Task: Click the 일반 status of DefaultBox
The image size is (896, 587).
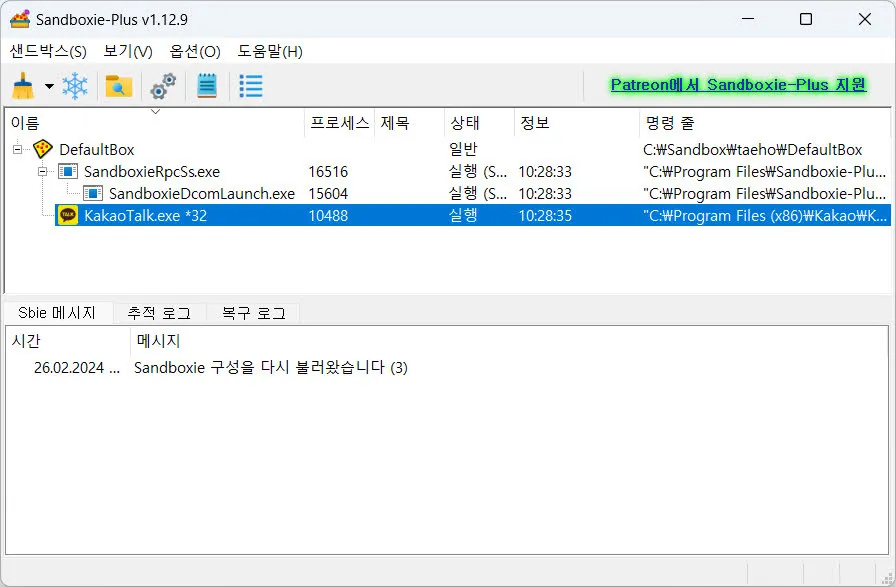Action: tap(463, 149)
